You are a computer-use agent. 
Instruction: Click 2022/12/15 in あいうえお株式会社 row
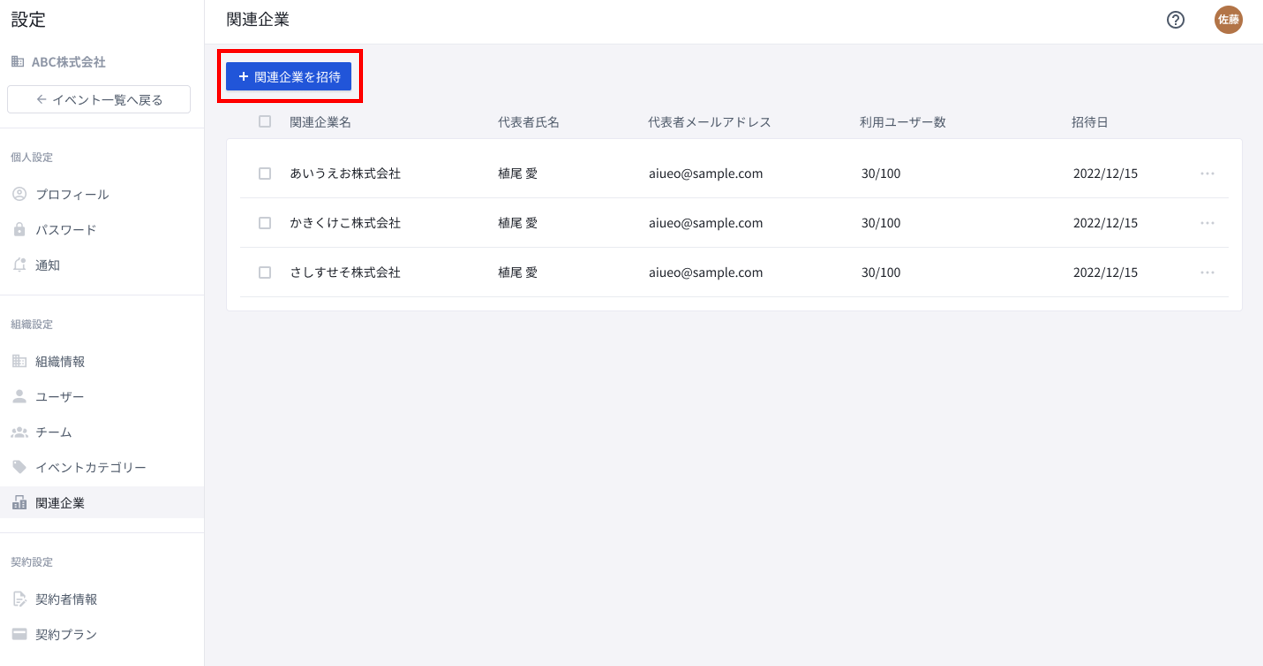tap(1105, 173)
